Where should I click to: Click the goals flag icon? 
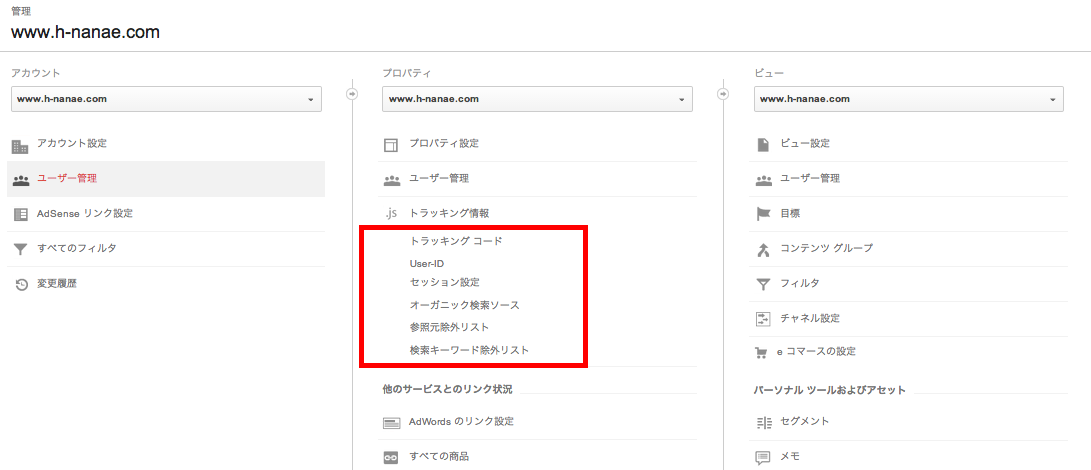763,214
